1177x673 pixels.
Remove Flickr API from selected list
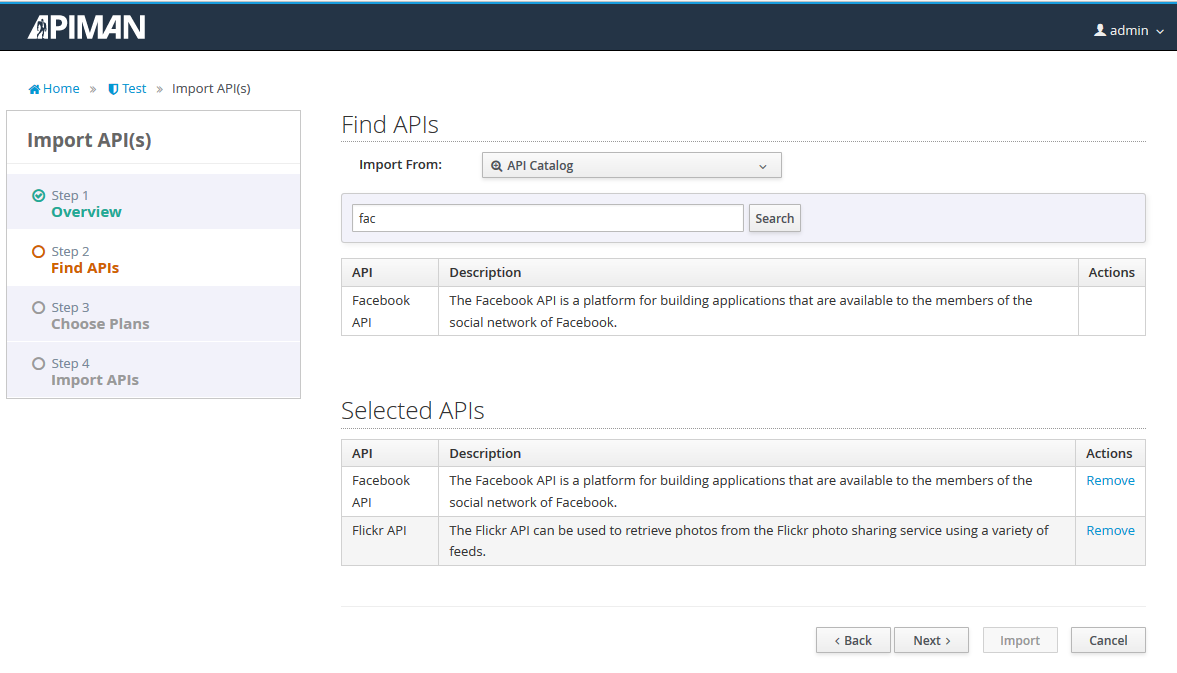(x=1110, y=530)
